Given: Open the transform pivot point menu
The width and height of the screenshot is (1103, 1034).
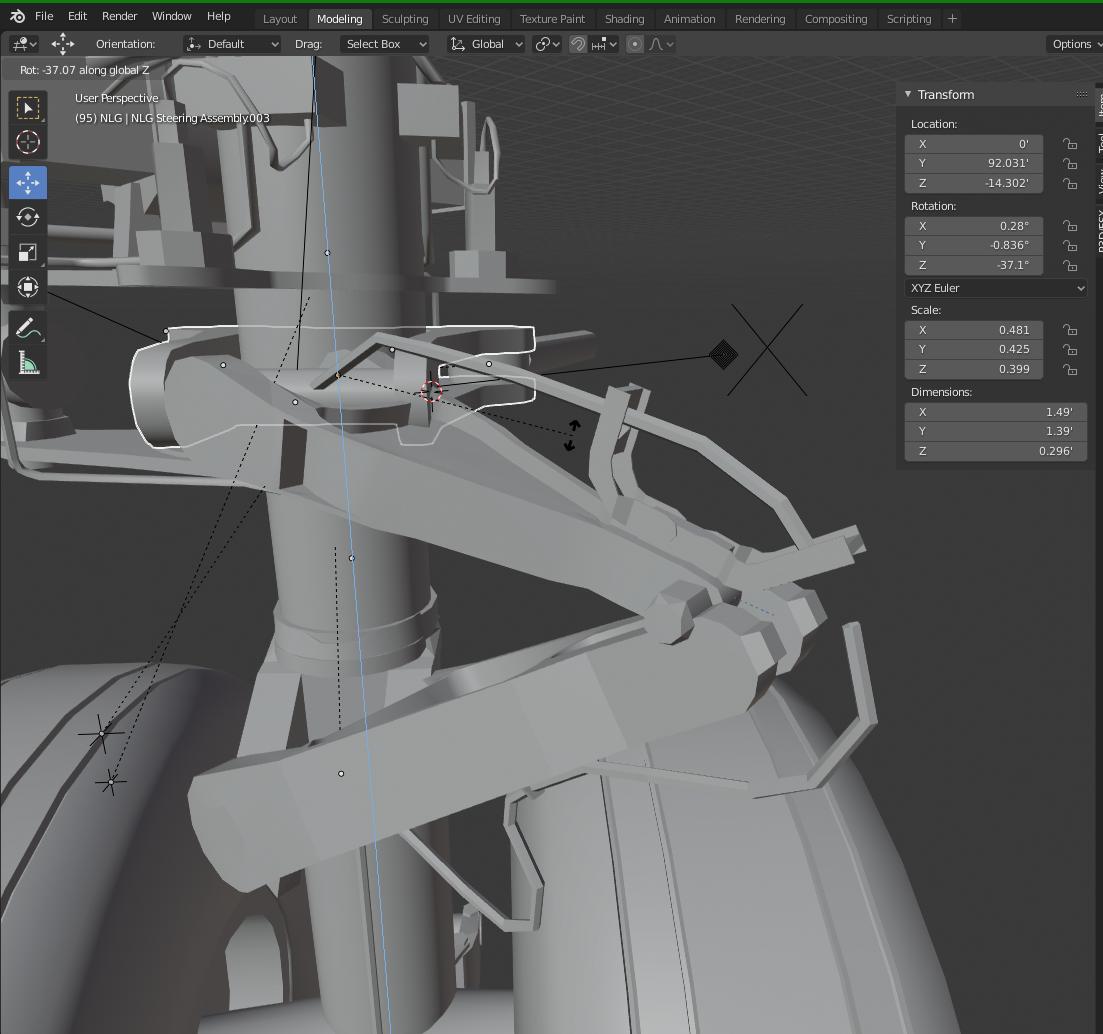Looking at the screenshot, I should pyautogui.click(x=547, y=44).
